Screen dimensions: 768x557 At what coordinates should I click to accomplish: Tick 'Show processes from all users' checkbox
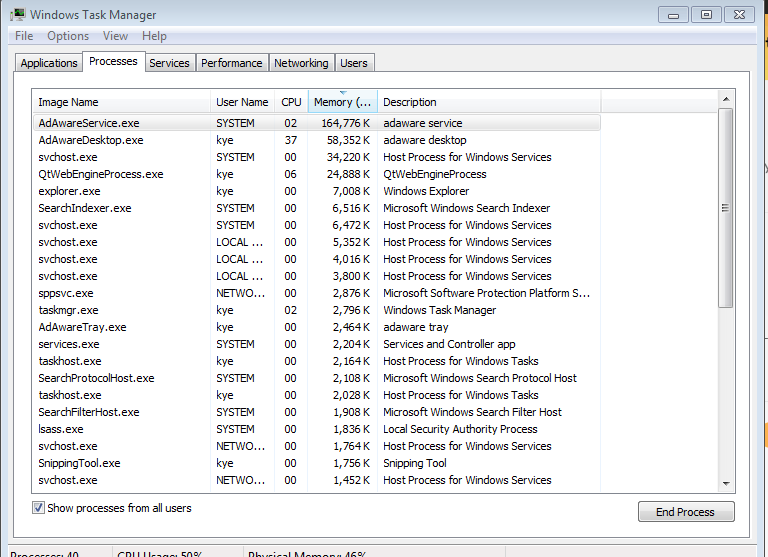[39, 508]
